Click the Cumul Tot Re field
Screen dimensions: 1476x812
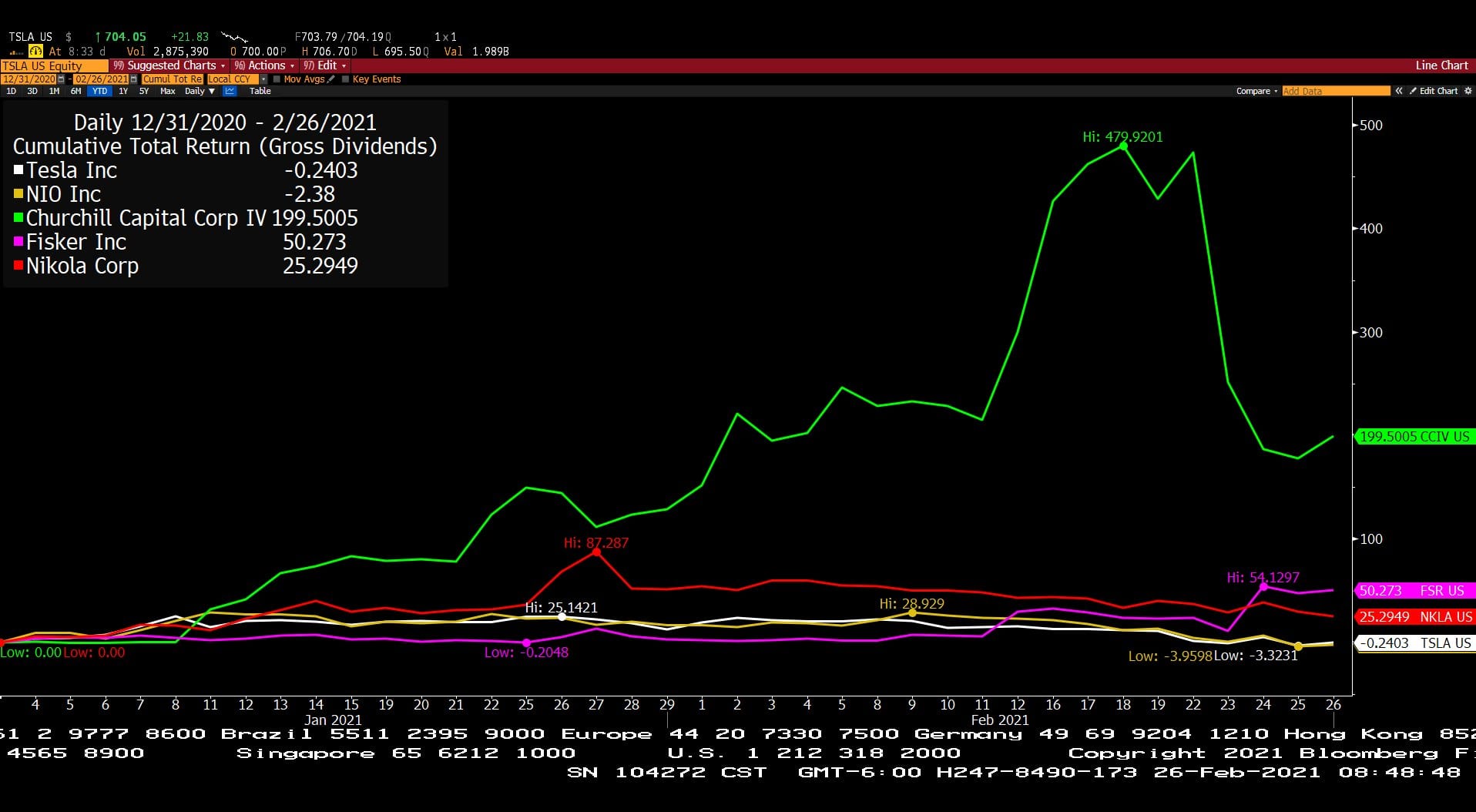[172, 79]
